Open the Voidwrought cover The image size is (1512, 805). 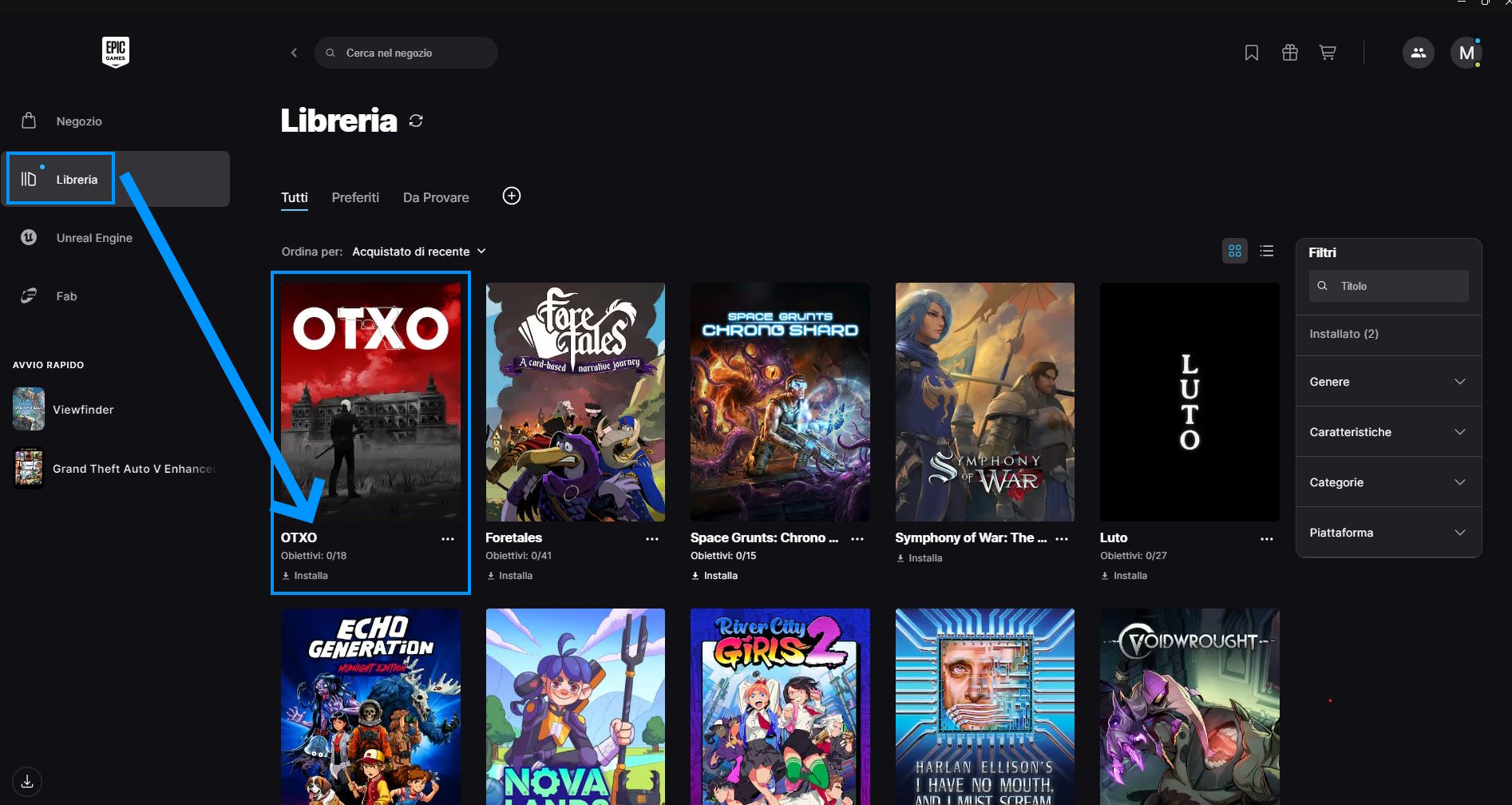1189,707
